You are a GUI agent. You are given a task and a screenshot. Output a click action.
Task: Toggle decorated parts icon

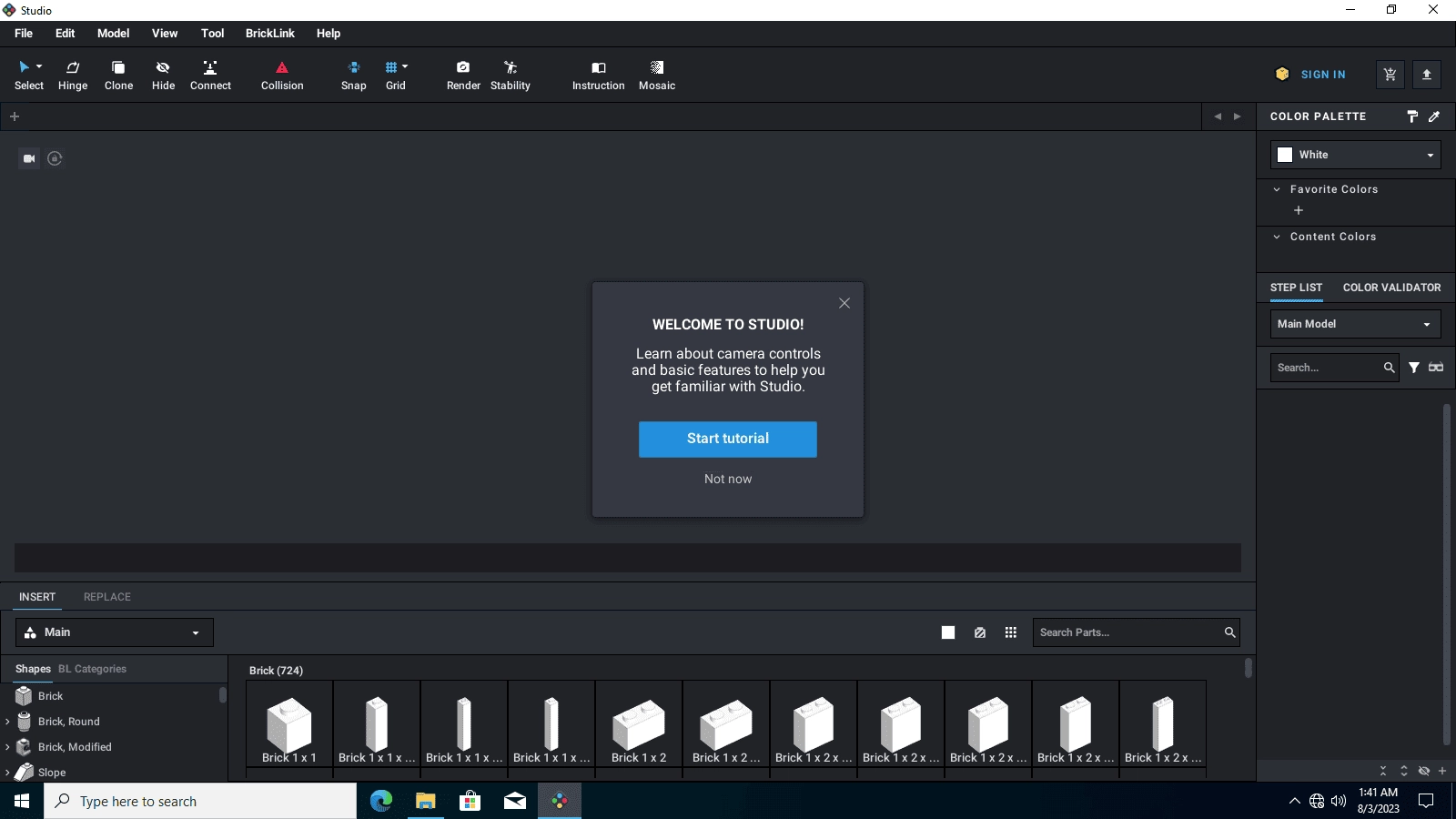click(980, 632)
